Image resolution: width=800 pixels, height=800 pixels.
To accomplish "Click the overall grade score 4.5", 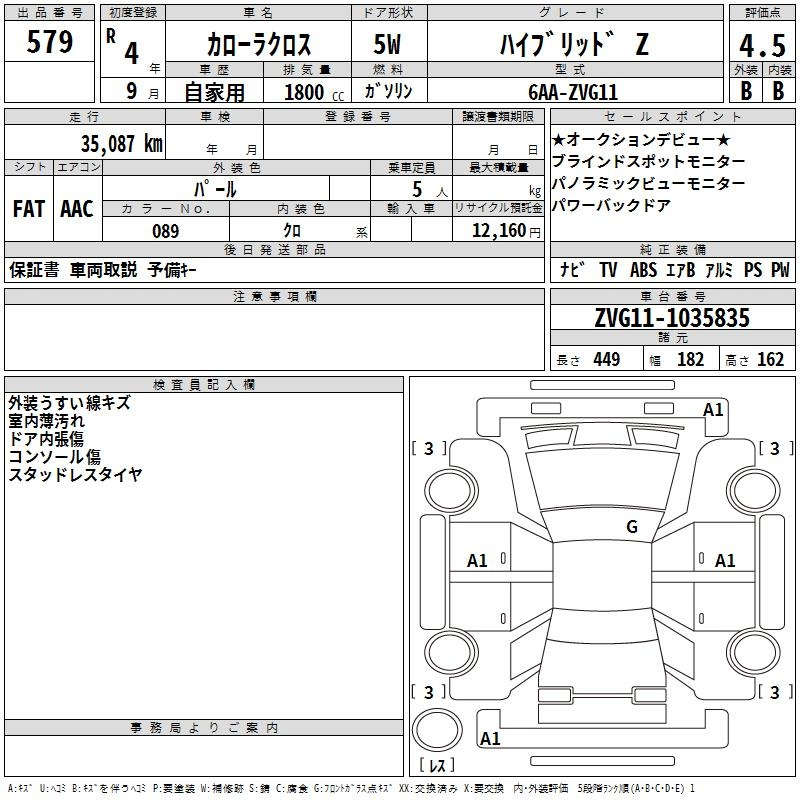I will click(761, 47).
